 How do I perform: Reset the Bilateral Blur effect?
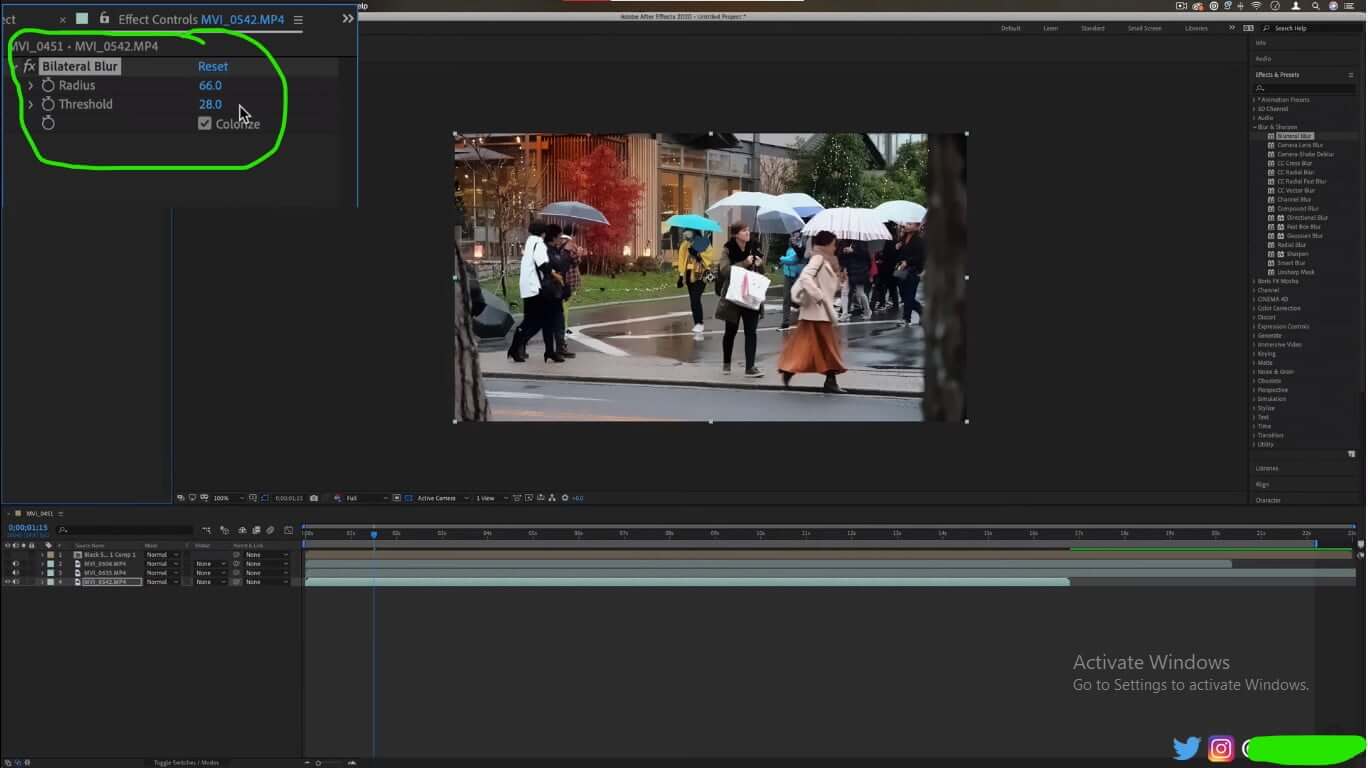(x=213, y=67)
